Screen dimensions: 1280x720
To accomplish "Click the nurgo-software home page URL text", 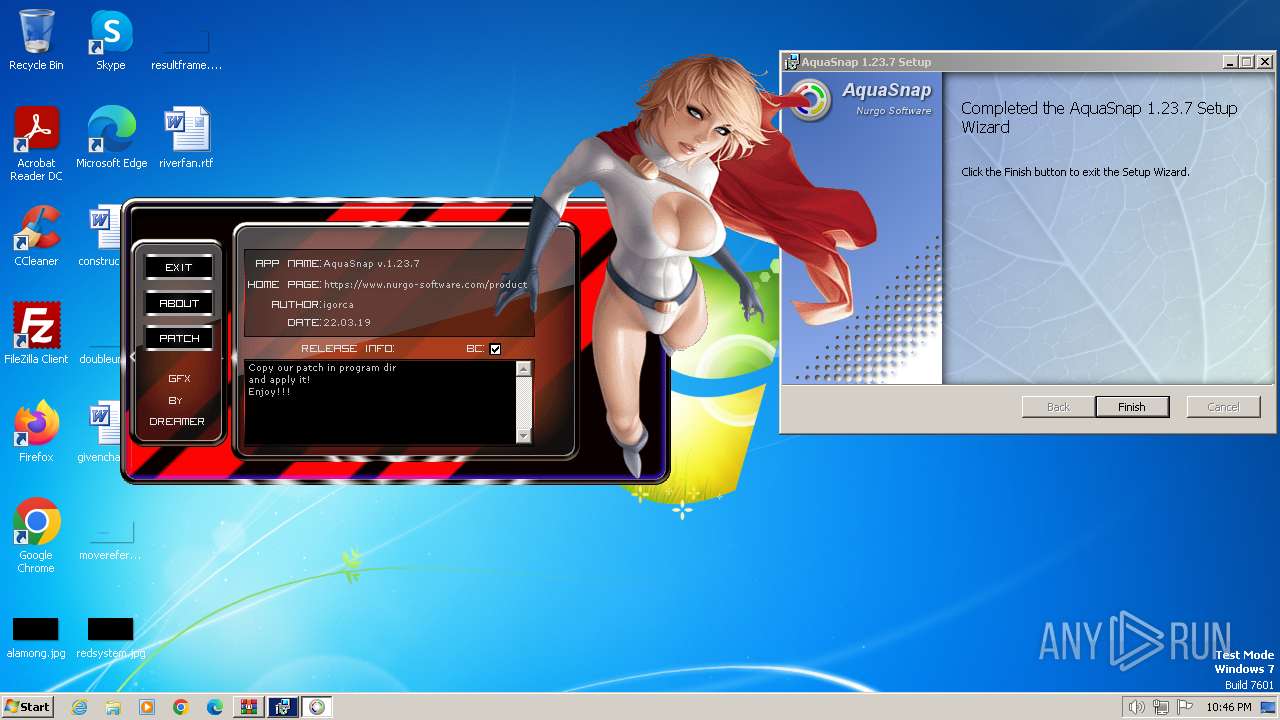I will (x=425, y=284).
